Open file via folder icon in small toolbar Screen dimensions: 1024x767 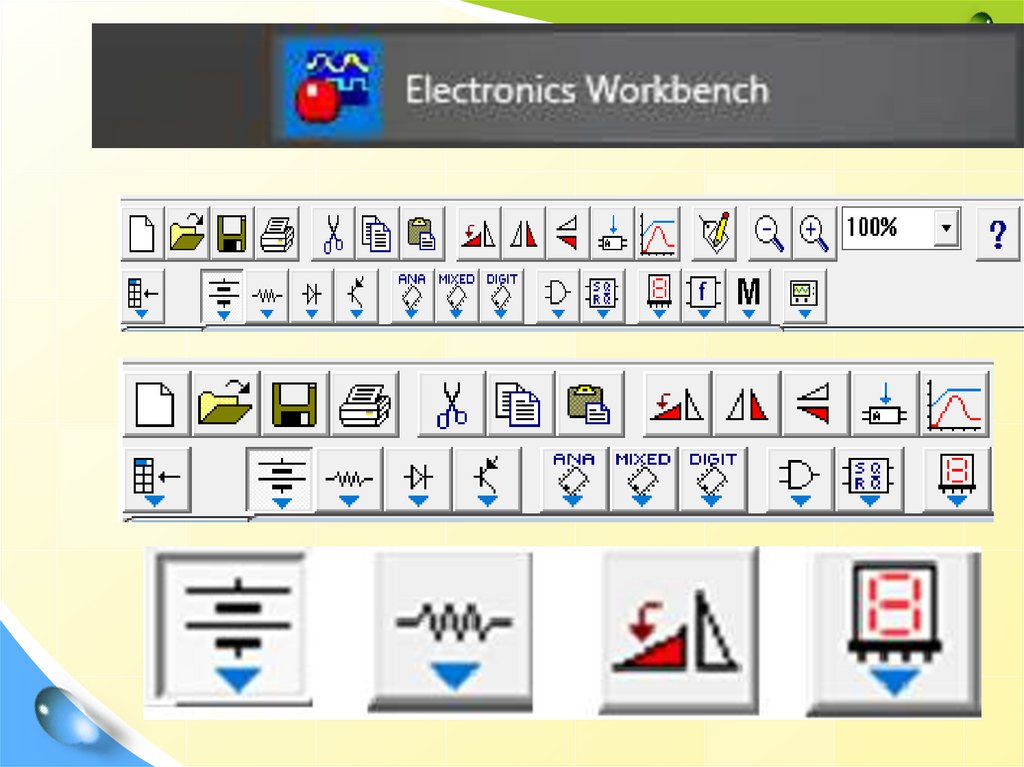coord(187,233)
